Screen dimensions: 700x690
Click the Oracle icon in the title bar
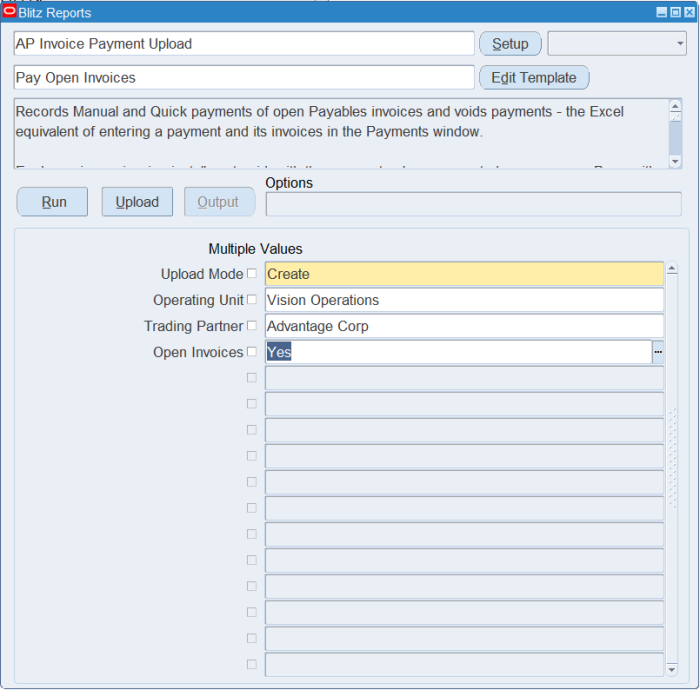(9, 12)
